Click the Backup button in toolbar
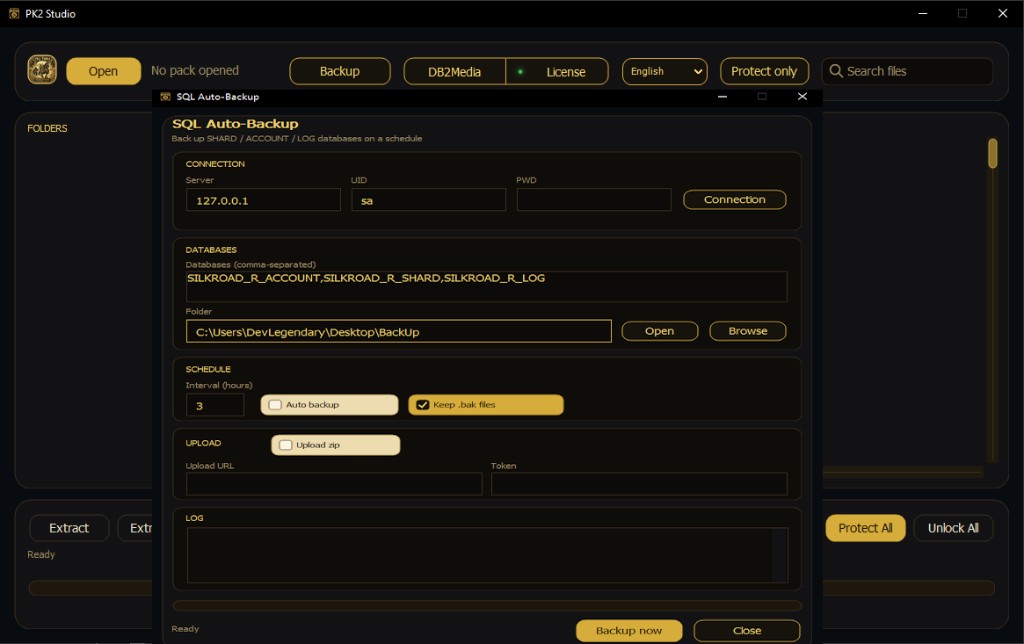1024x644 pixels. [x=340, y=71]
